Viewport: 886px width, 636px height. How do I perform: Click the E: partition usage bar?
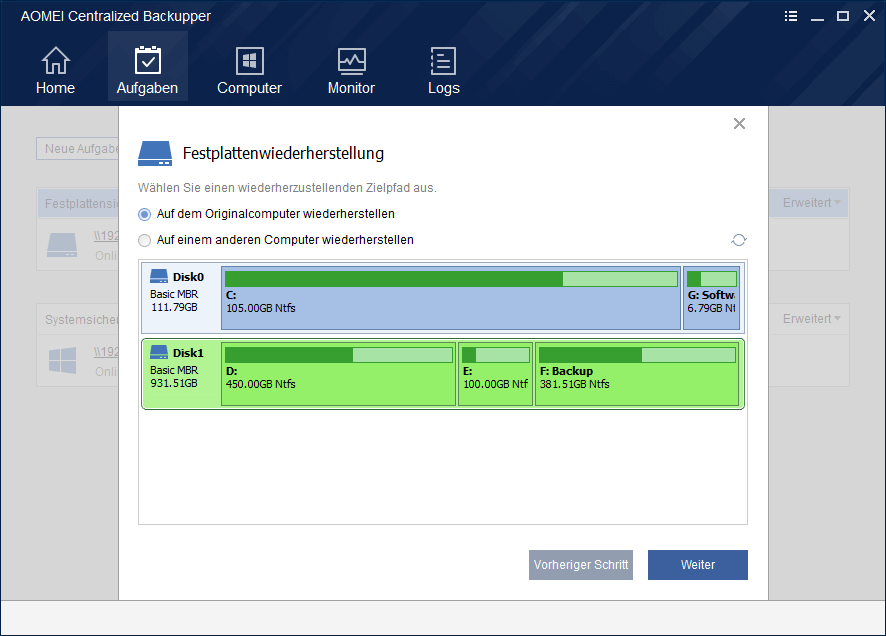(x=496, y=355)
